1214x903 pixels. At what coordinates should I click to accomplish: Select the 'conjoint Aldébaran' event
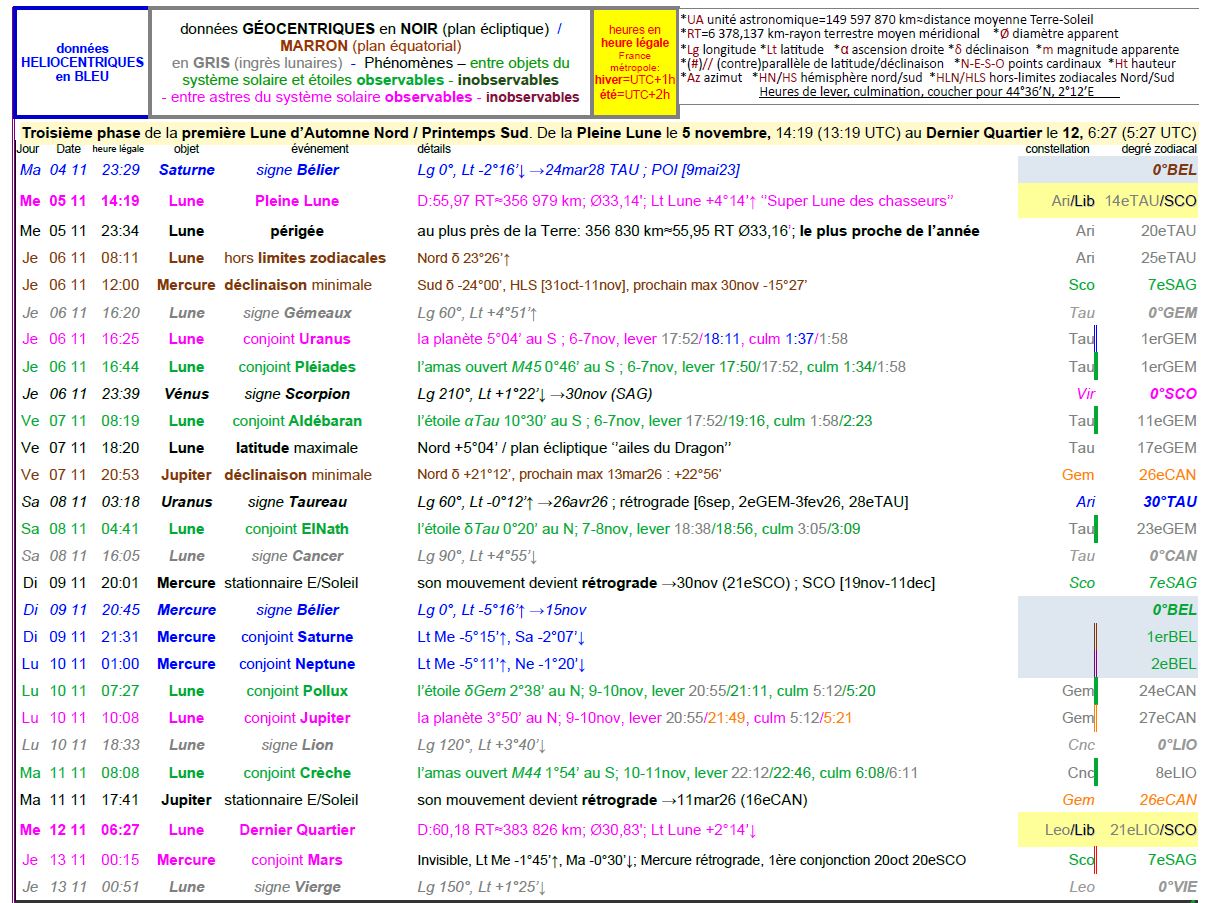[297, 421]
